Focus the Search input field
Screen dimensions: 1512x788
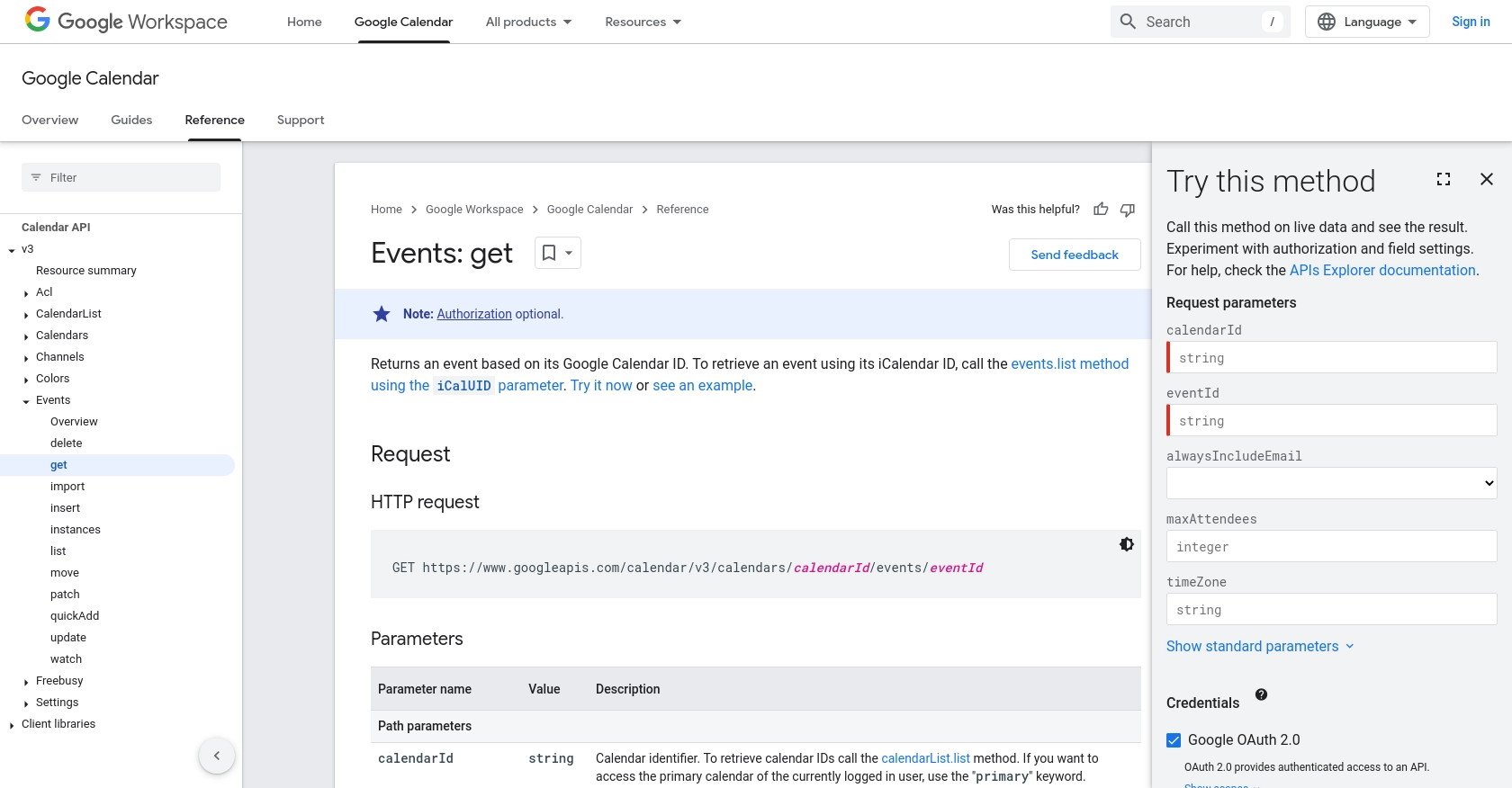(x=1201, y=22)
